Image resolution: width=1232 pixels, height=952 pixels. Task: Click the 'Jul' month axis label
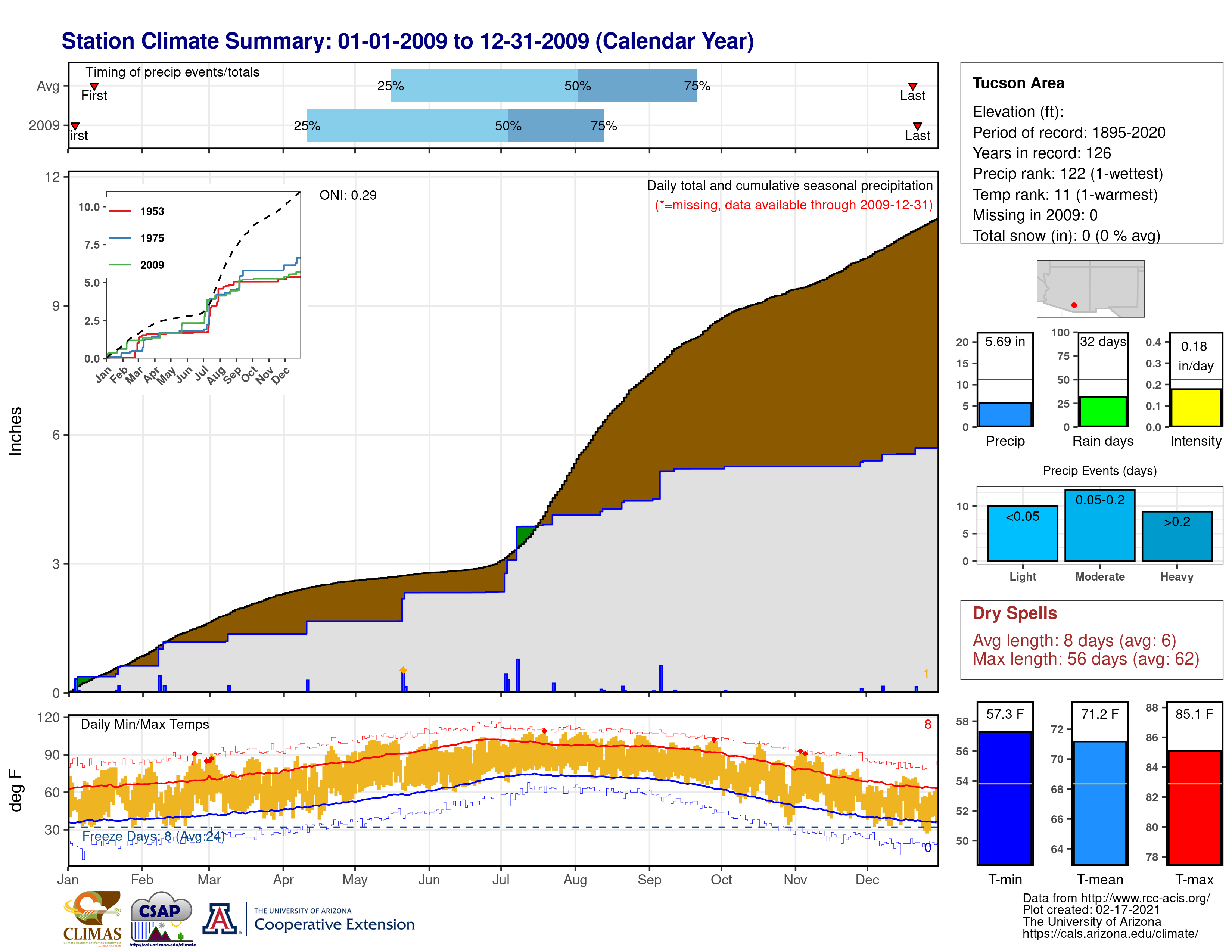pyautogui.click(x=500, y=880)
